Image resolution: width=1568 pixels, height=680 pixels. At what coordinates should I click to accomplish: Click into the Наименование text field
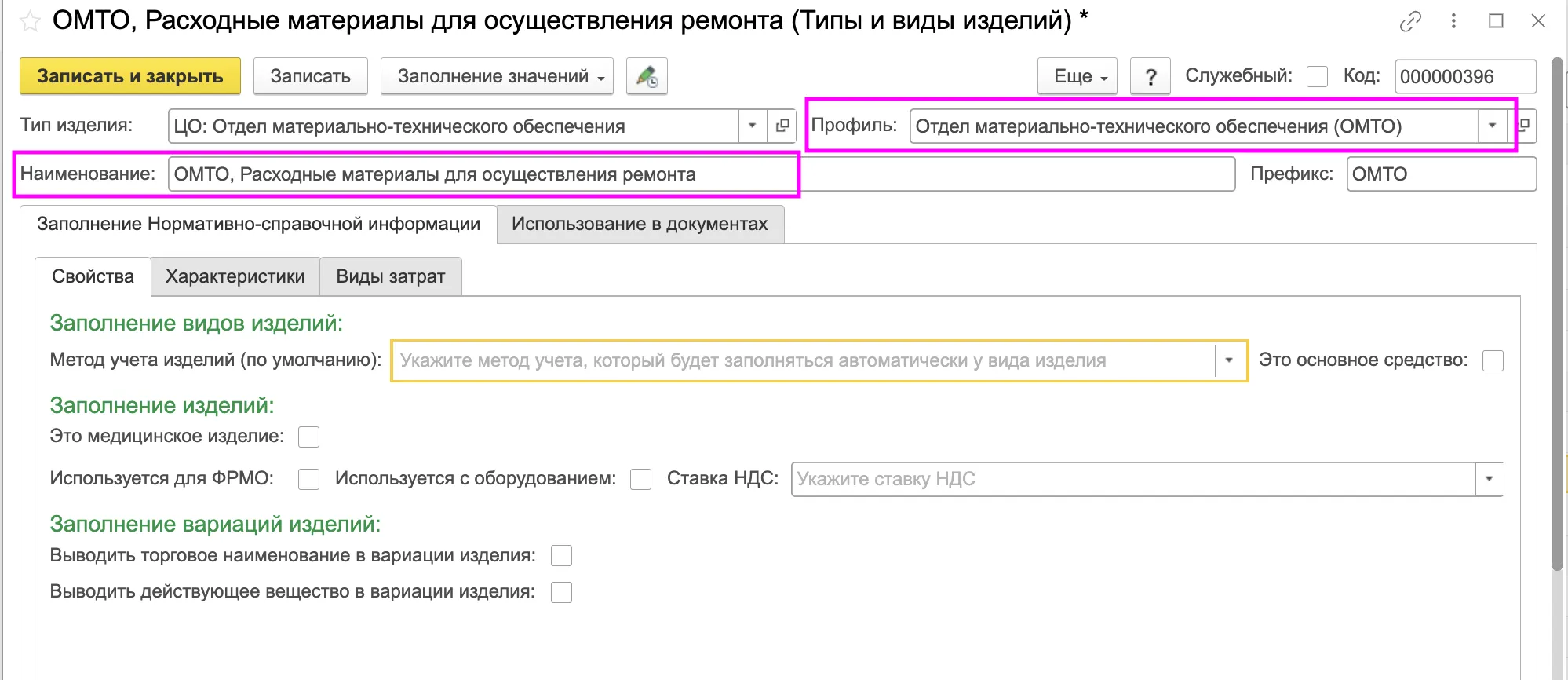click(x=702, y=174)
